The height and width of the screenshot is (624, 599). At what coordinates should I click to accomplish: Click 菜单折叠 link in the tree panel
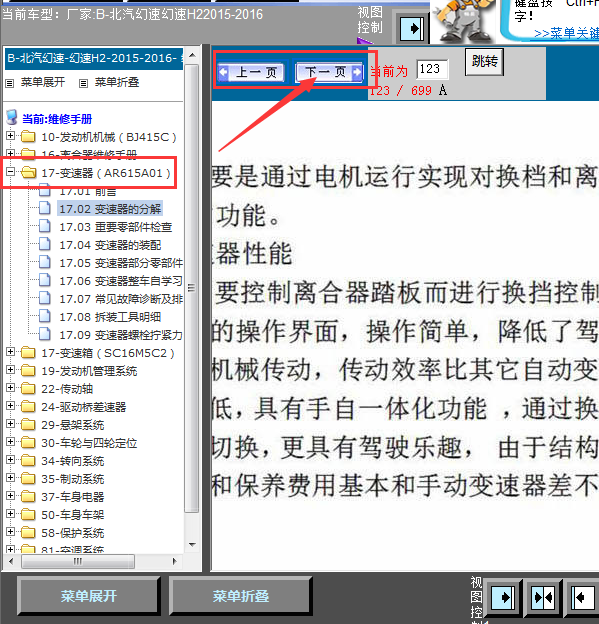point(117,82)
